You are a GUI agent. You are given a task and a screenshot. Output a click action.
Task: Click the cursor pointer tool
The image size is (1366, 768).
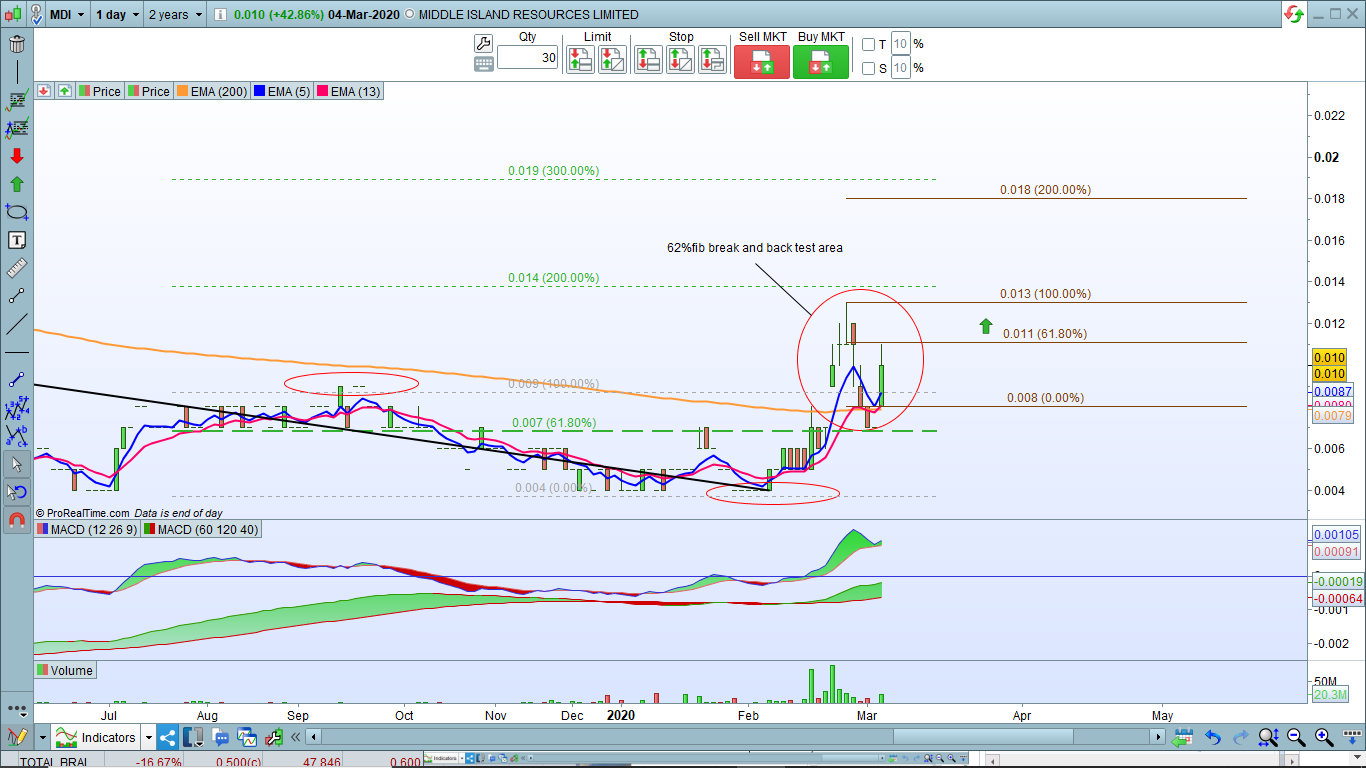16,464
